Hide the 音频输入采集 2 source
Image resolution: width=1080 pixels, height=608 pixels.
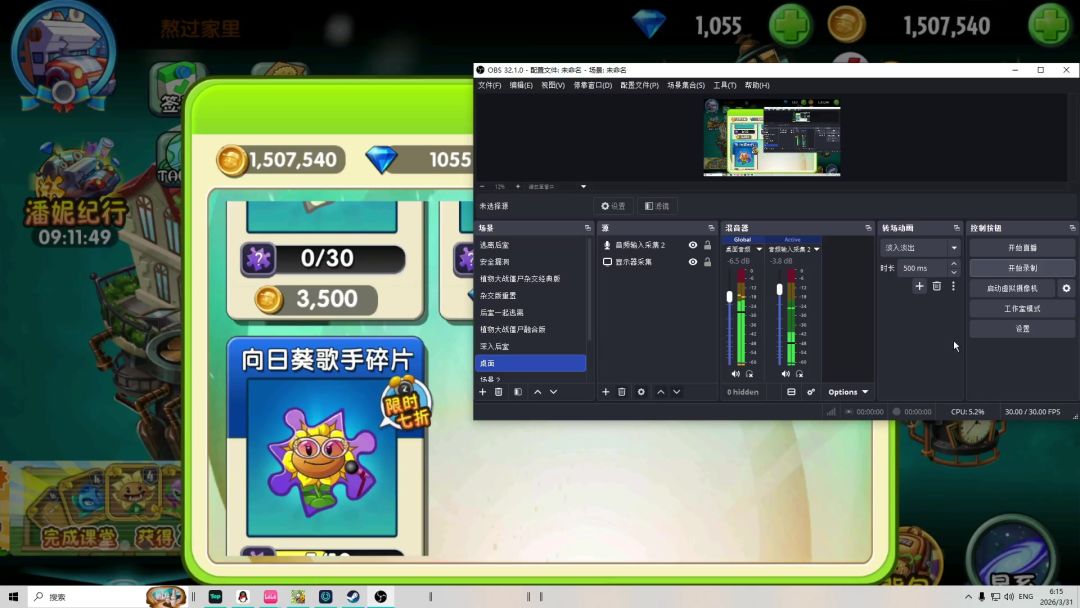692,245
